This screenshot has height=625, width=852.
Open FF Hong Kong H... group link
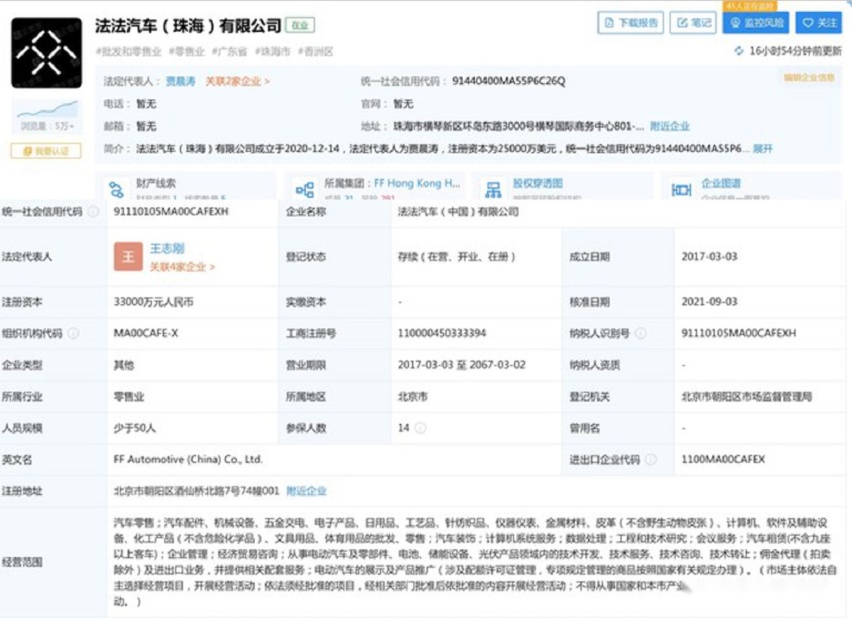click(417, 183)
